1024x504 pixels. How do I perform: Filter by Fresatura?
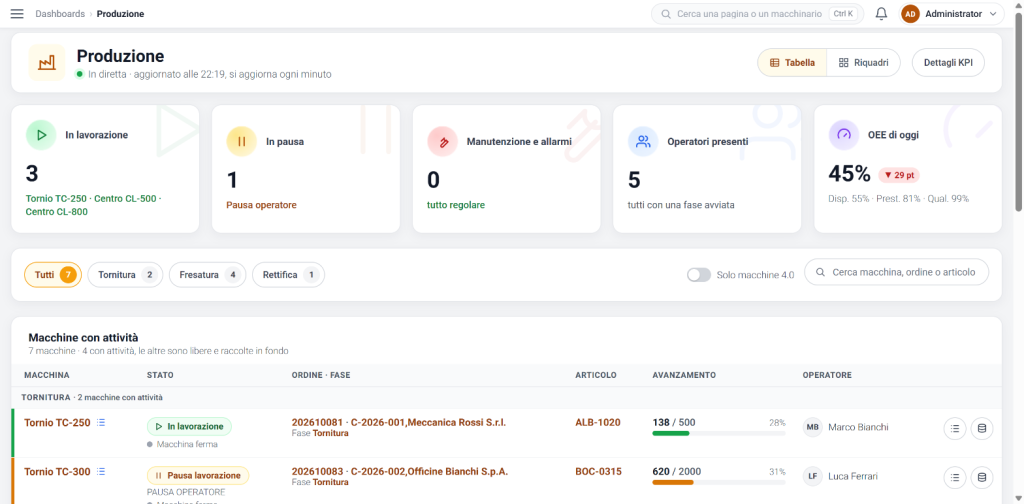[x=208, y=275]
